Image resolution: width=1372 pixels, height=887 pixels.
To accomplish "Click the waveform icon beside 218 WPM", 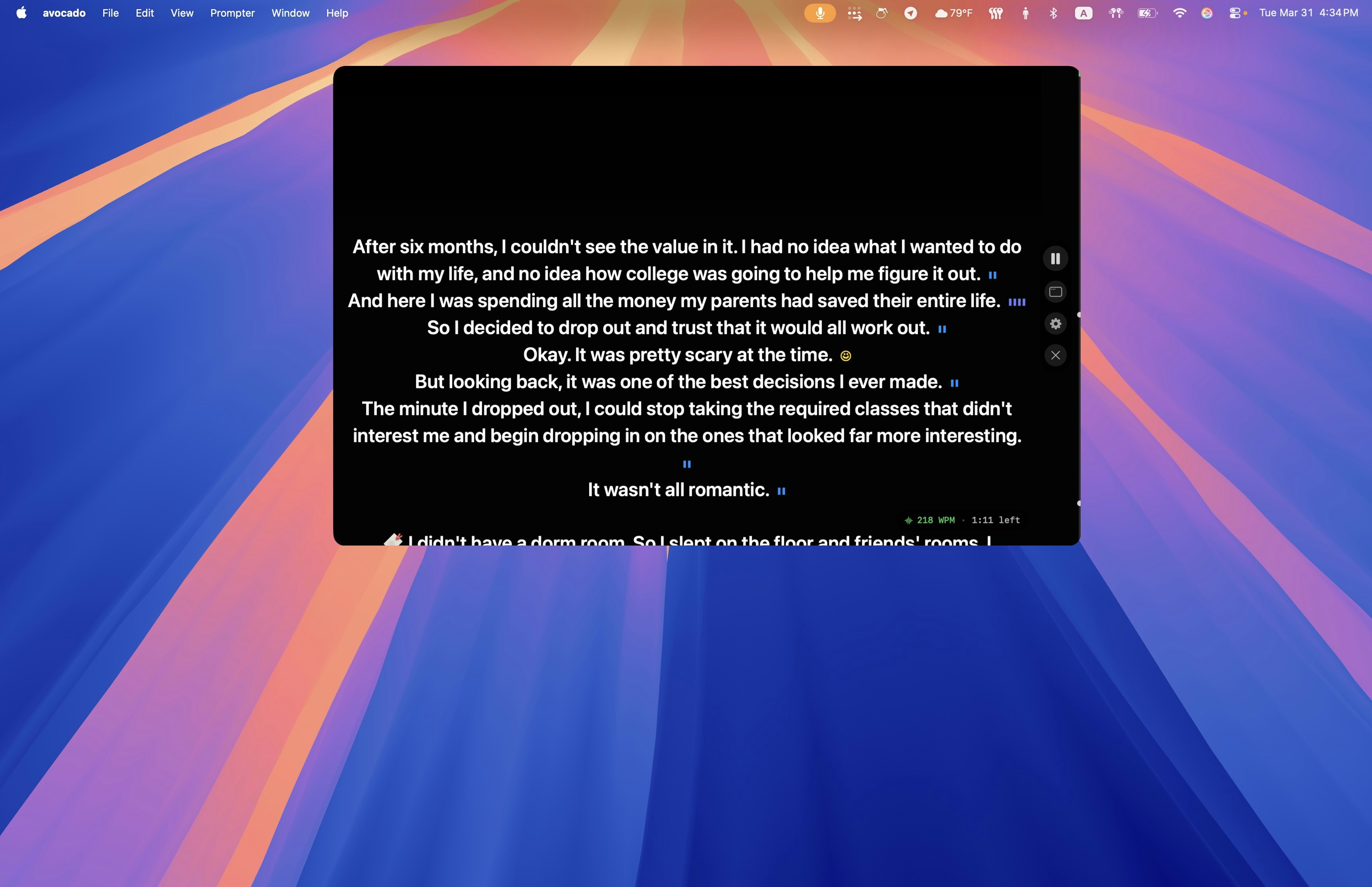I will coord(909,520).
